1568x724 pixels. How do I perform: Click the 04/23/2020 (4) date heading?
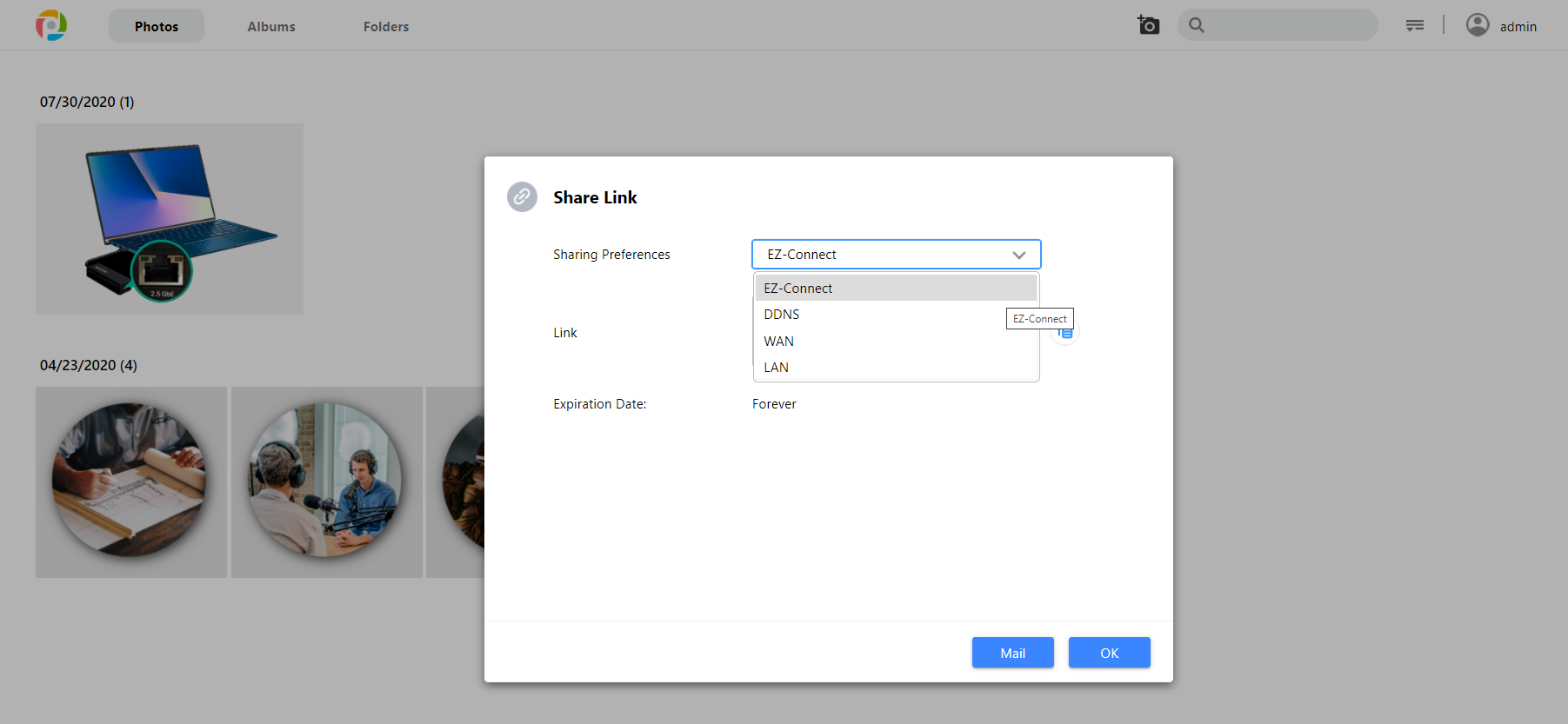pyautogui.click(x=89, y=365)
